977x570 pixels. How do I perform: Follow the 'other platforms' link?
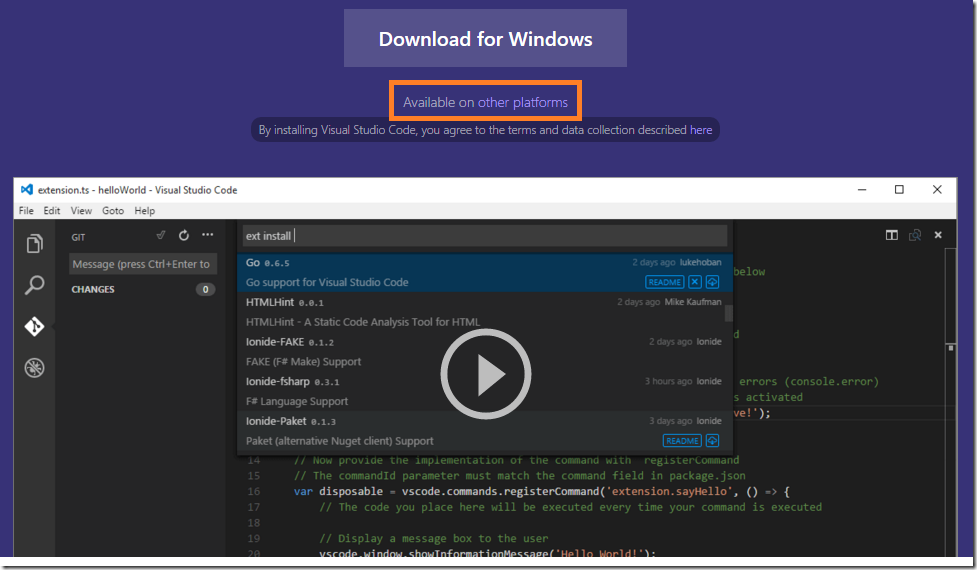coord(523,102)
